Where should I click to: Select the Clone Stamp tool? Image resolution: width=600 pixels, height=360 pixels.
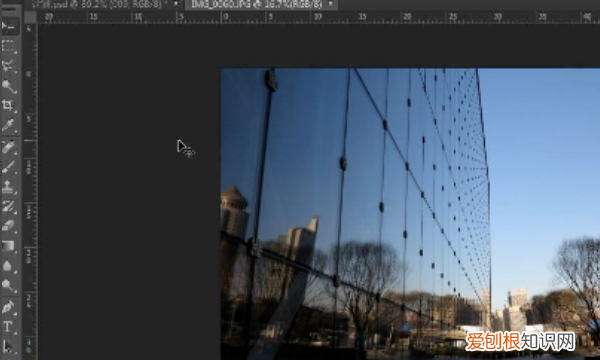(x=8, y=187)
